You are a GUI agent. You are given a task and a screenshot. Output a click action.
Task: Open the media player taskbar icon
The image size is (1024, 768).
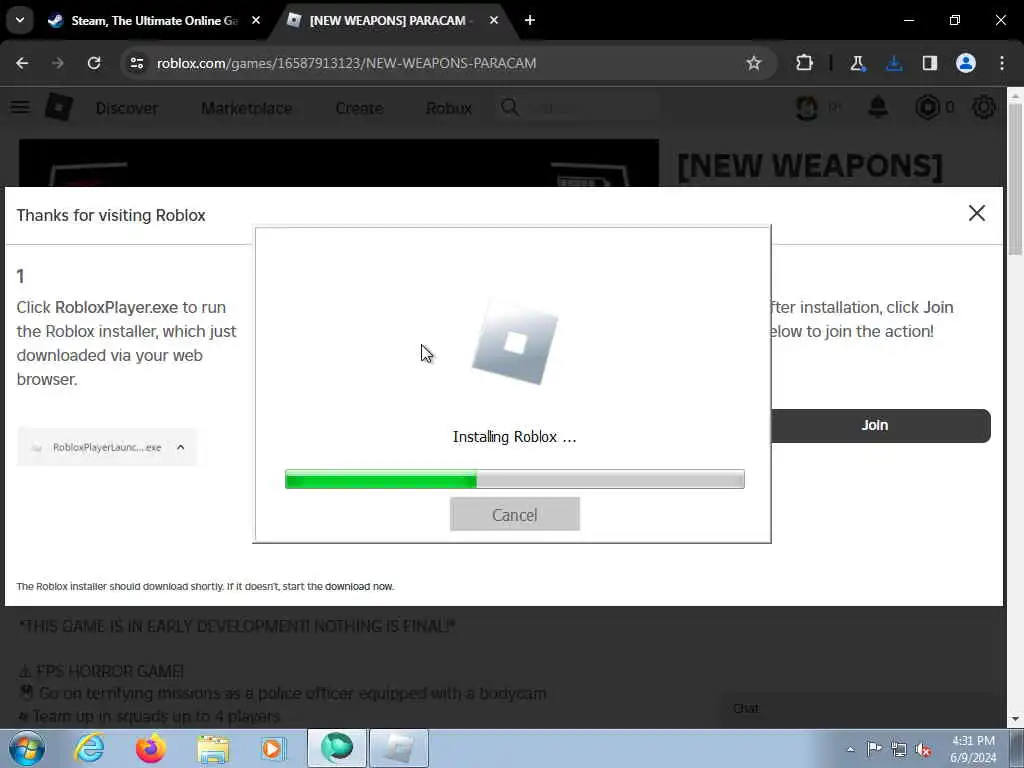coord(273,748)
